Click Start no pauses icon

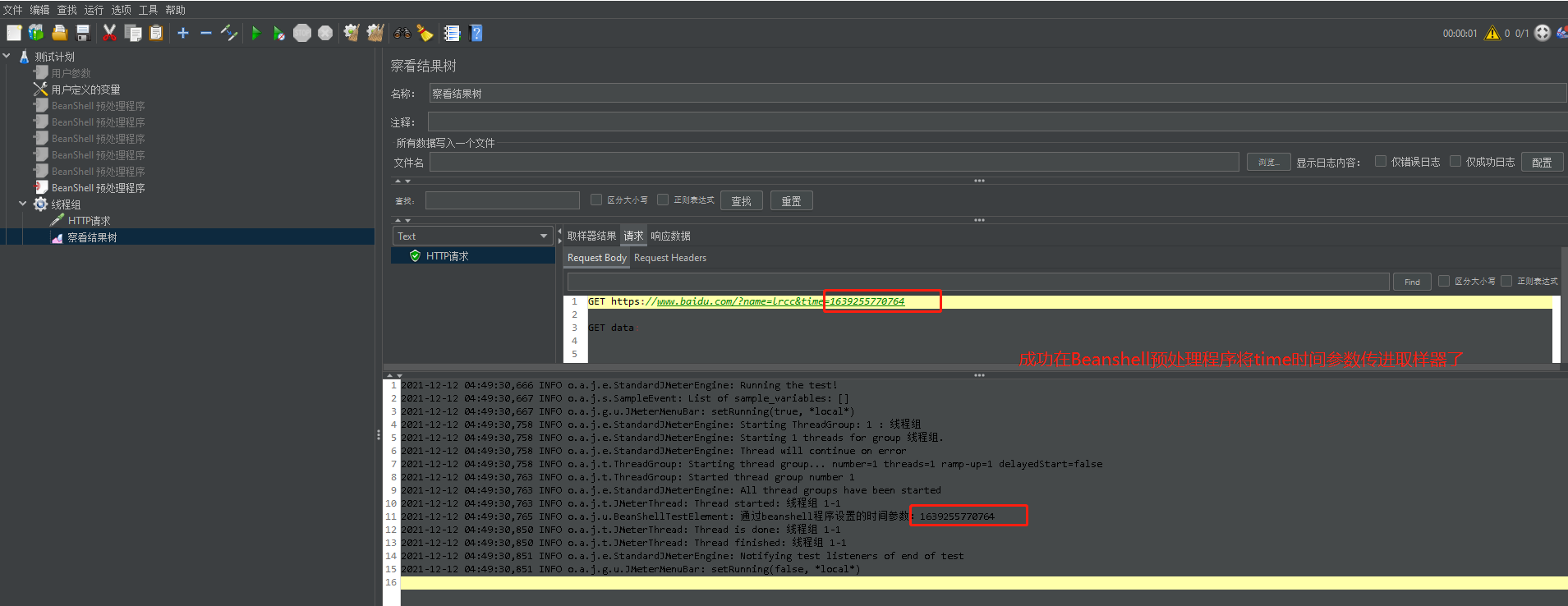pyautogui.click(x=279, y=33)
